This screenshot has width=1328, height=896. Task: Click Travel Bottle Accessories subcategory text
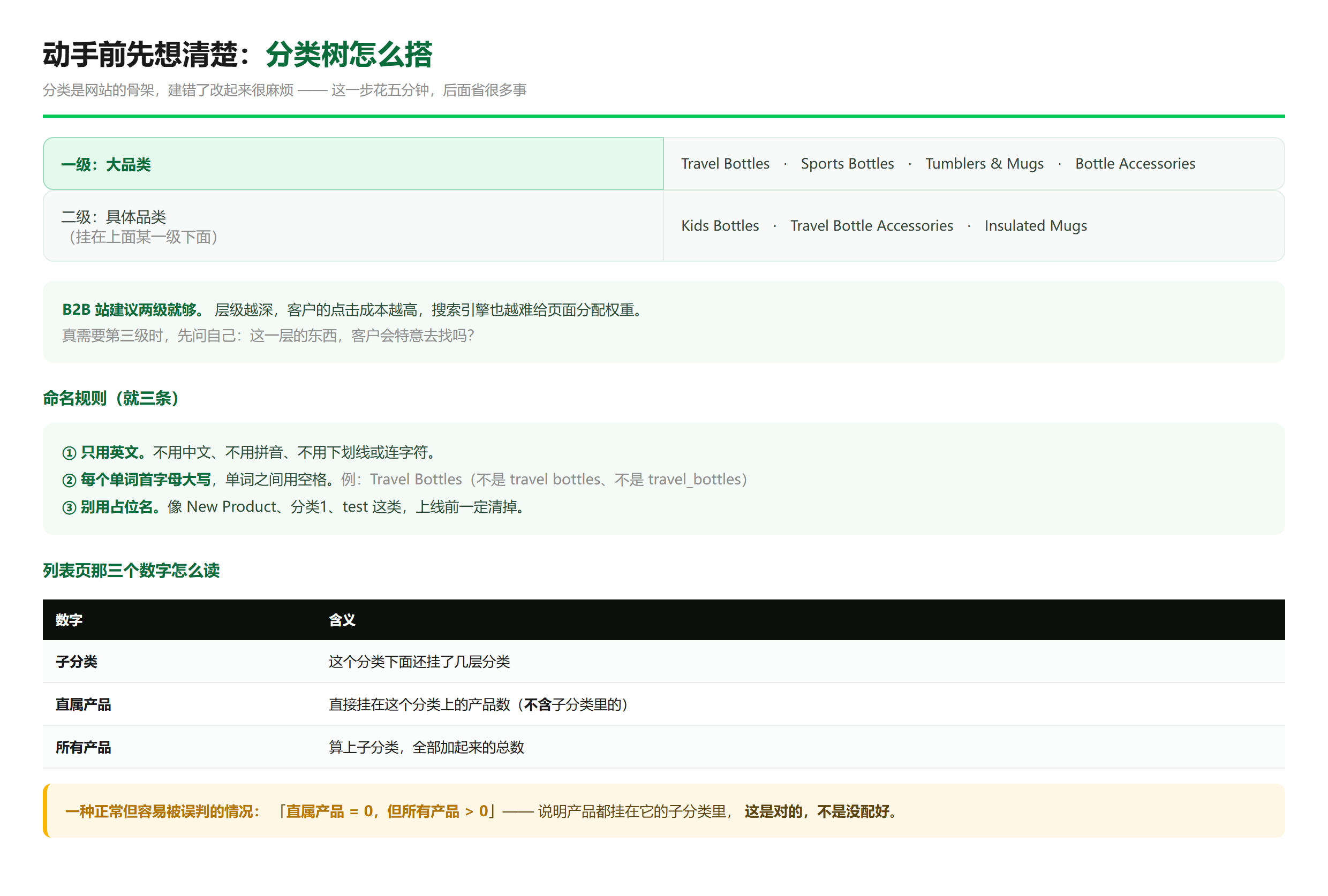coord(871,226)
